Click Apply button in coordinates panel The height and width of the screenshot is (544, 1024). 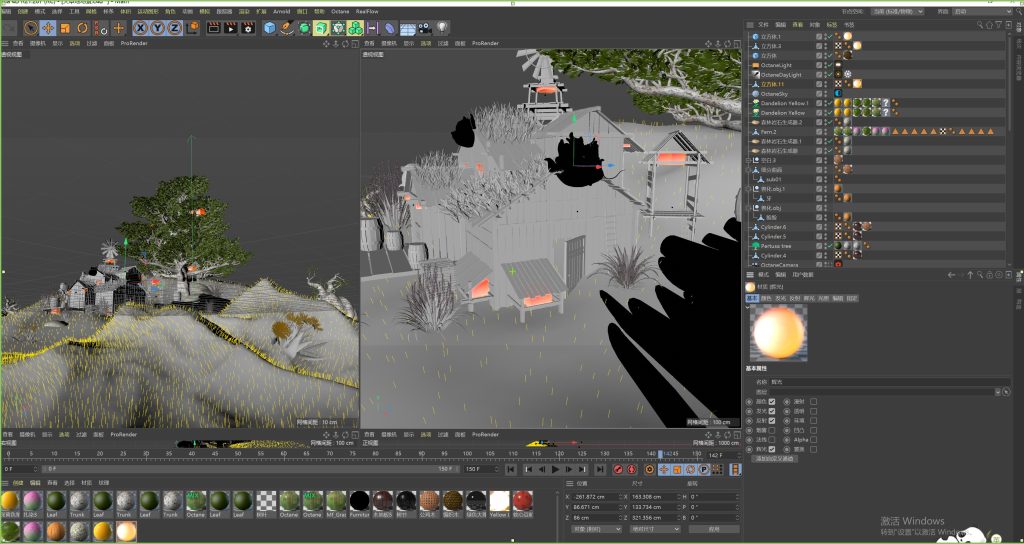714,529
